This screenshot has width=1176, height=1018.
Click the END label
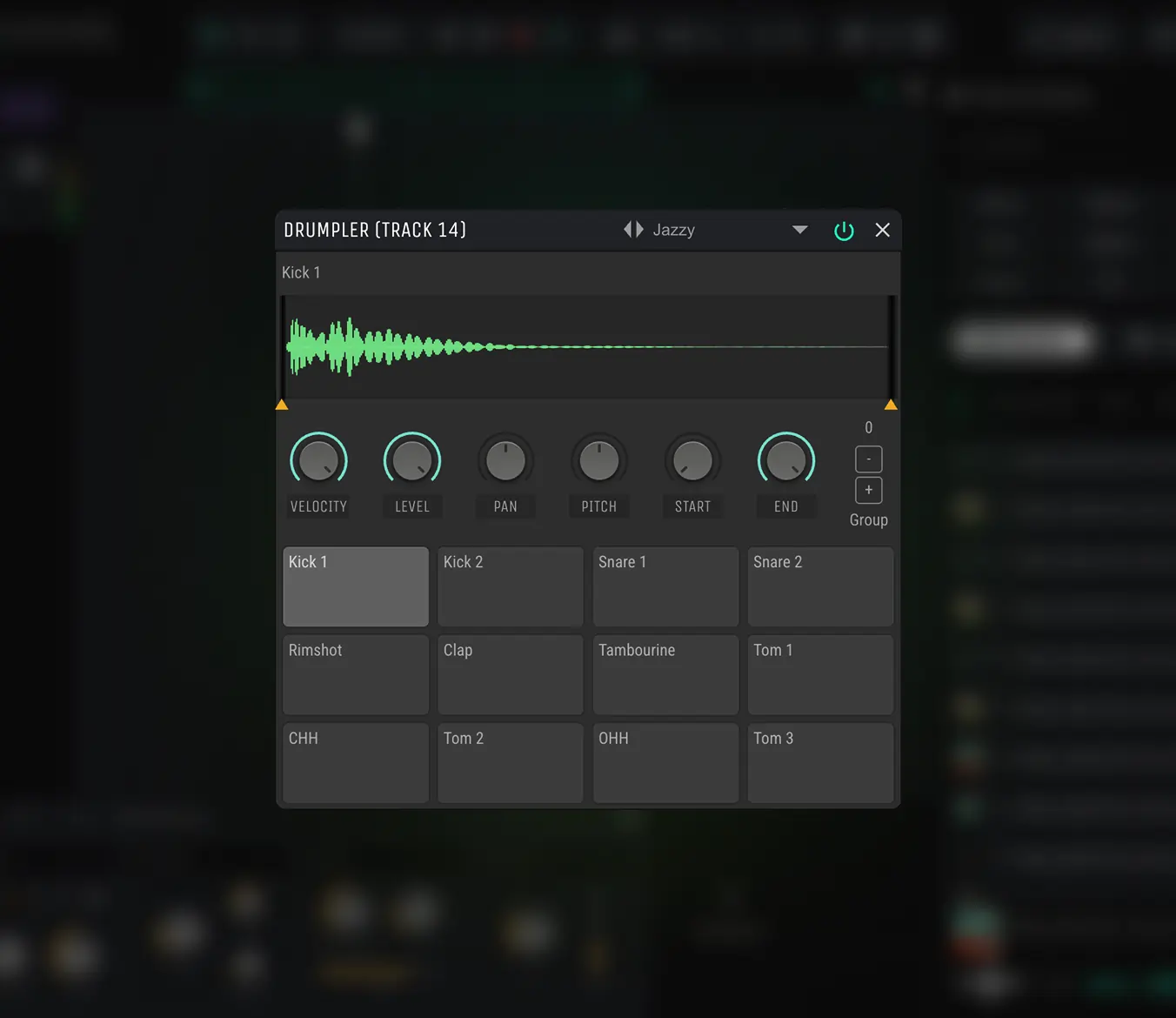[x=786, y=506]
